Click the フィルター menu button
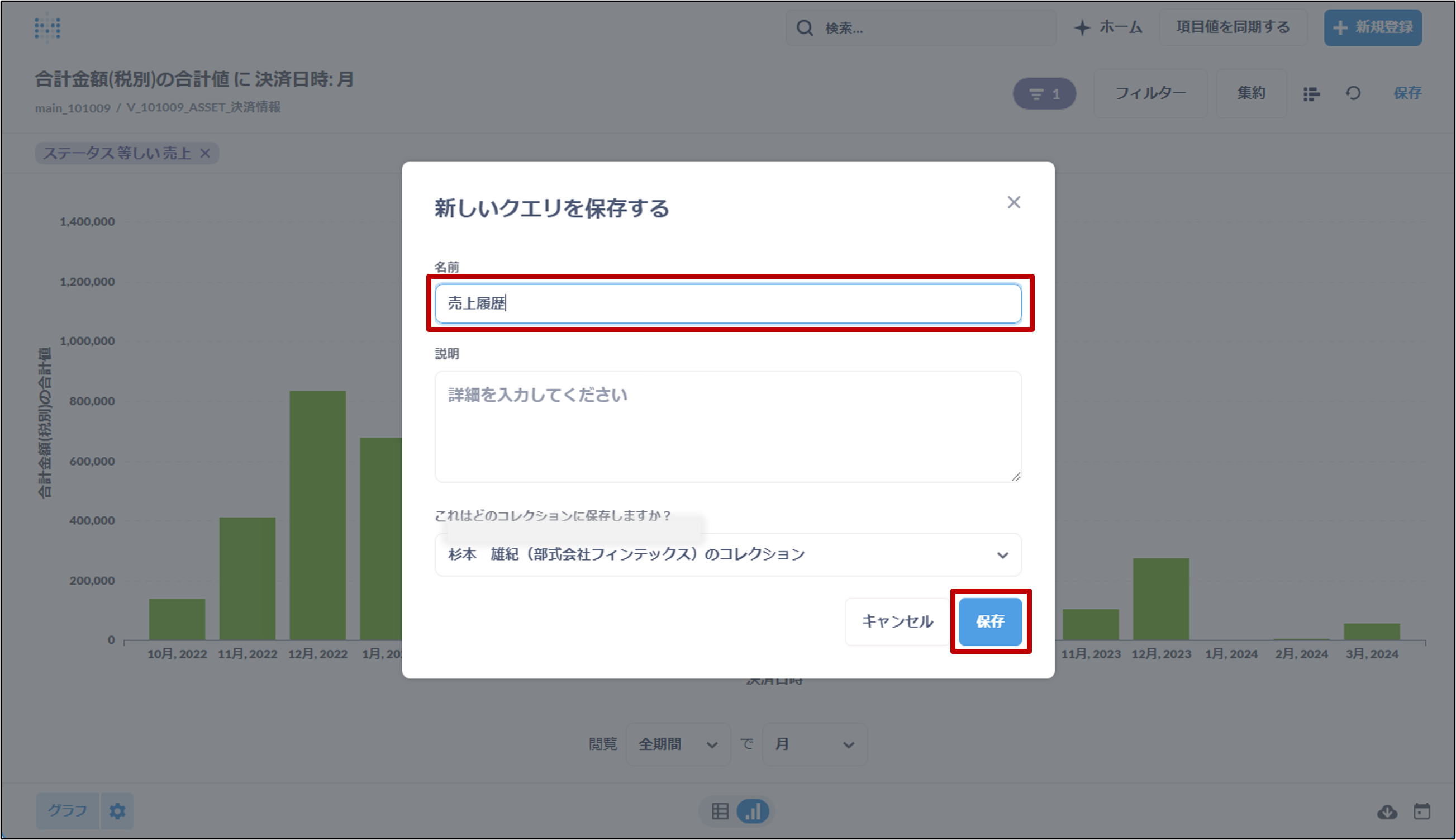 pyautogui.click(x=1150, y=93)
